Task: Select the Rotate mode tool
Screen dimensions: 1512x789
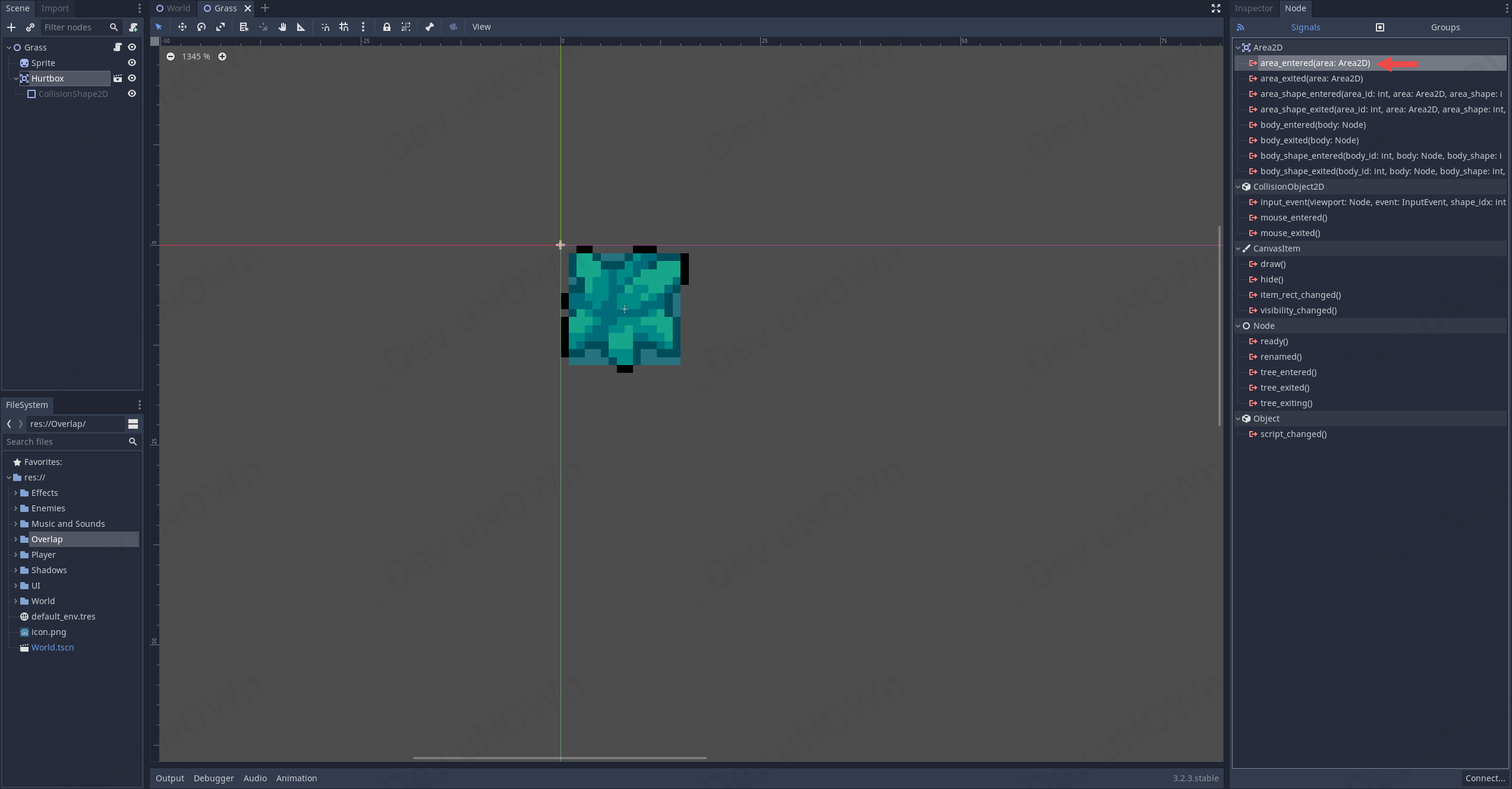Action: pos(201,27)
